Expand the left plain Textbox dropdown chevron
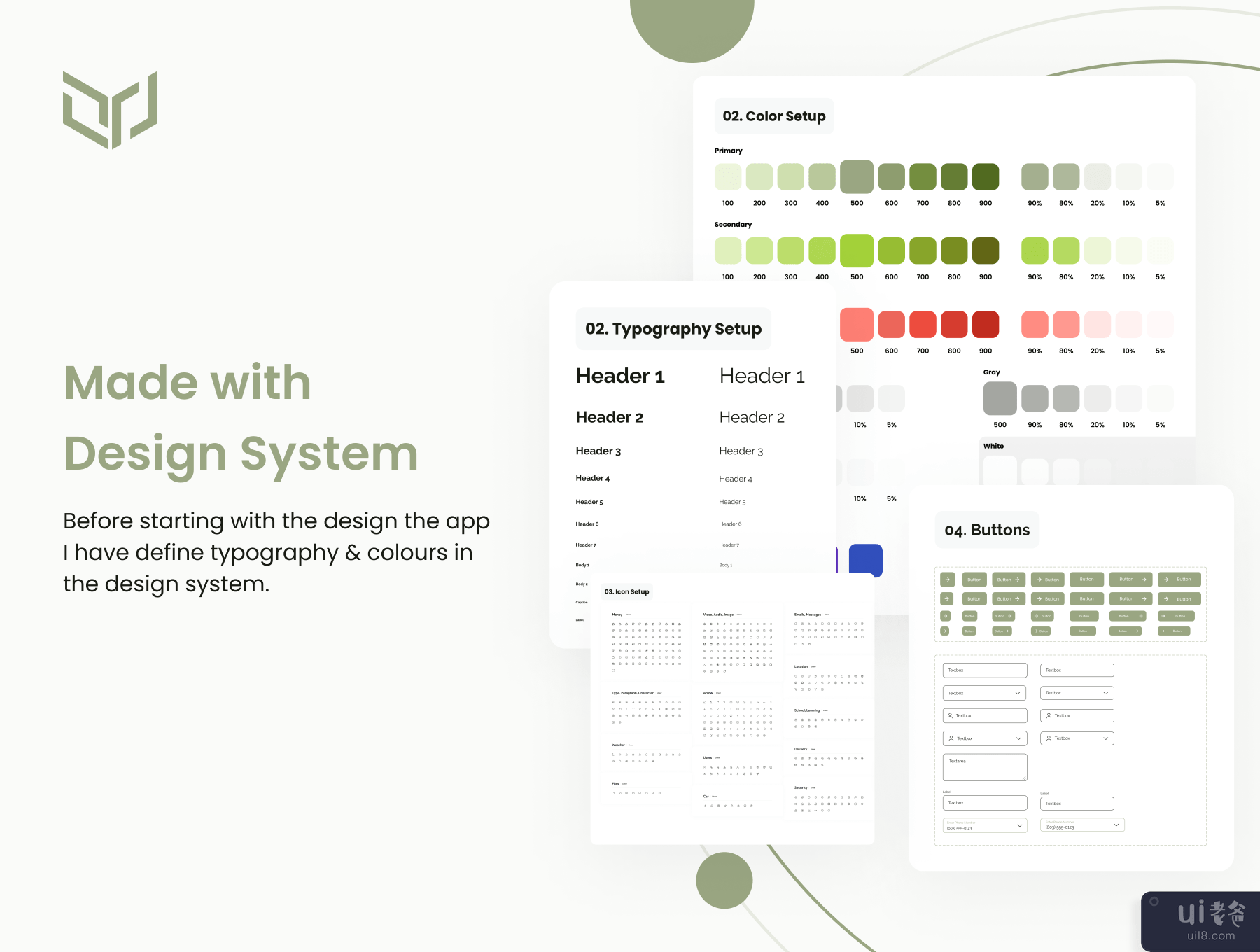This screenshot has height=952, width=1260. pos(1018,693)
